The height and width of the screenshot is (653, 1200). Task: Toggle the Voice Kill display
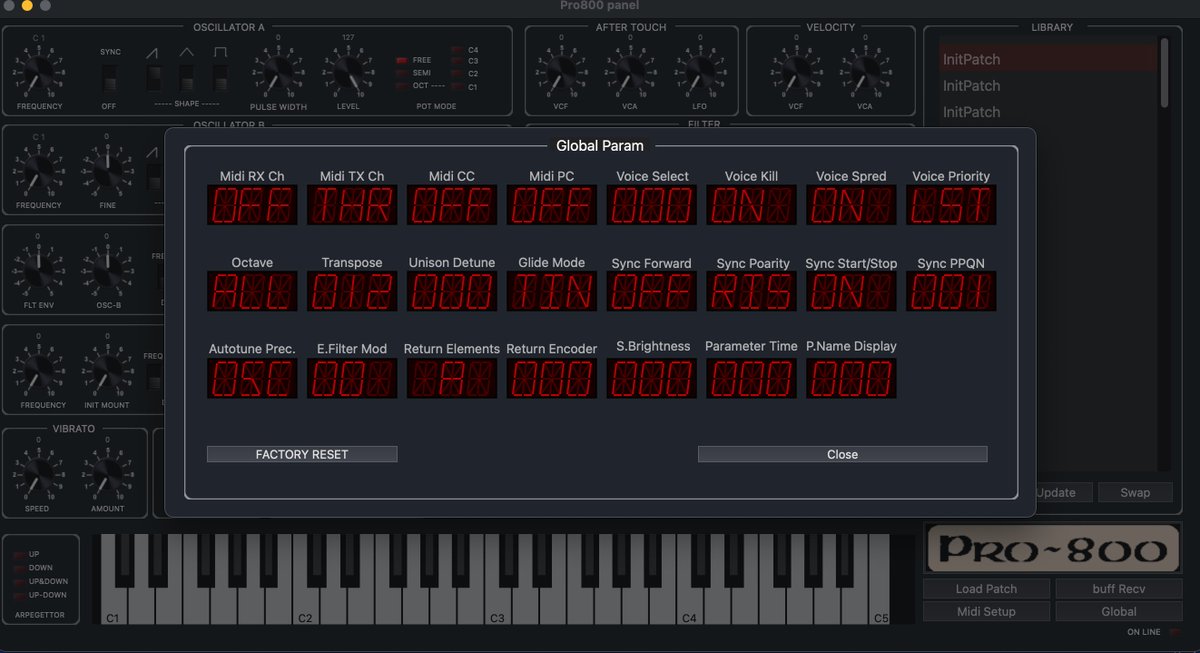coord(752,205)
